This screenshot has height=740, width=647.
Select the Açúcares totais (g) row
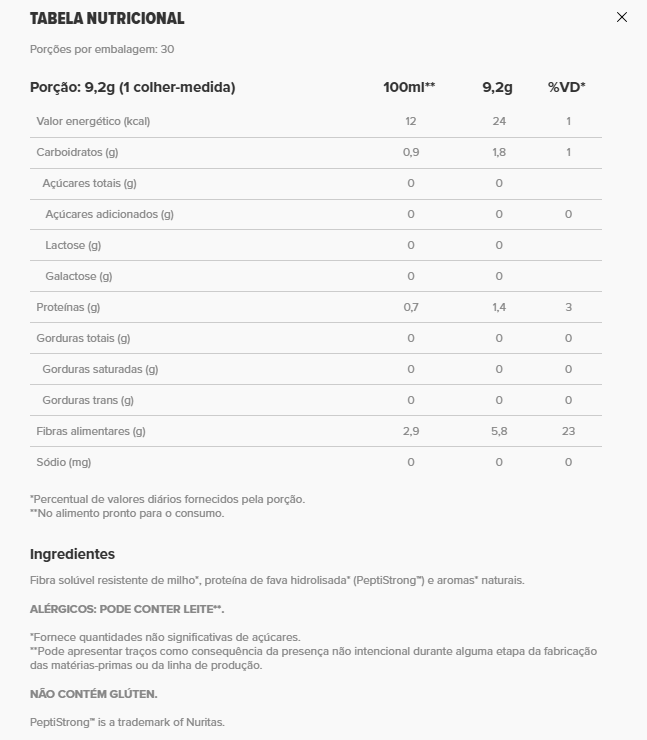pos(316,184)
